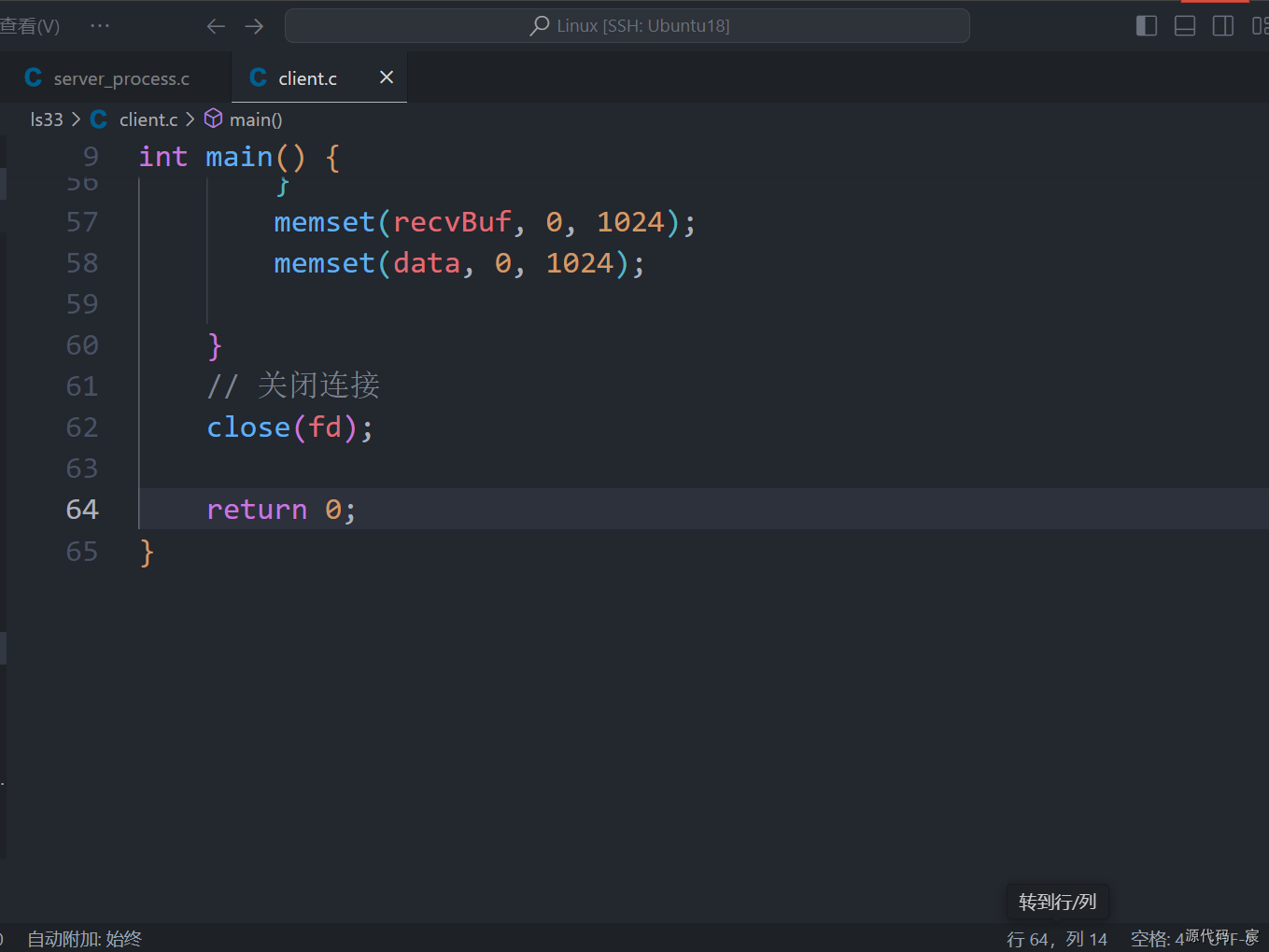1269x952 pixels.
Task: Click line number 65 in gutter
Action: (x=82, y=552)
